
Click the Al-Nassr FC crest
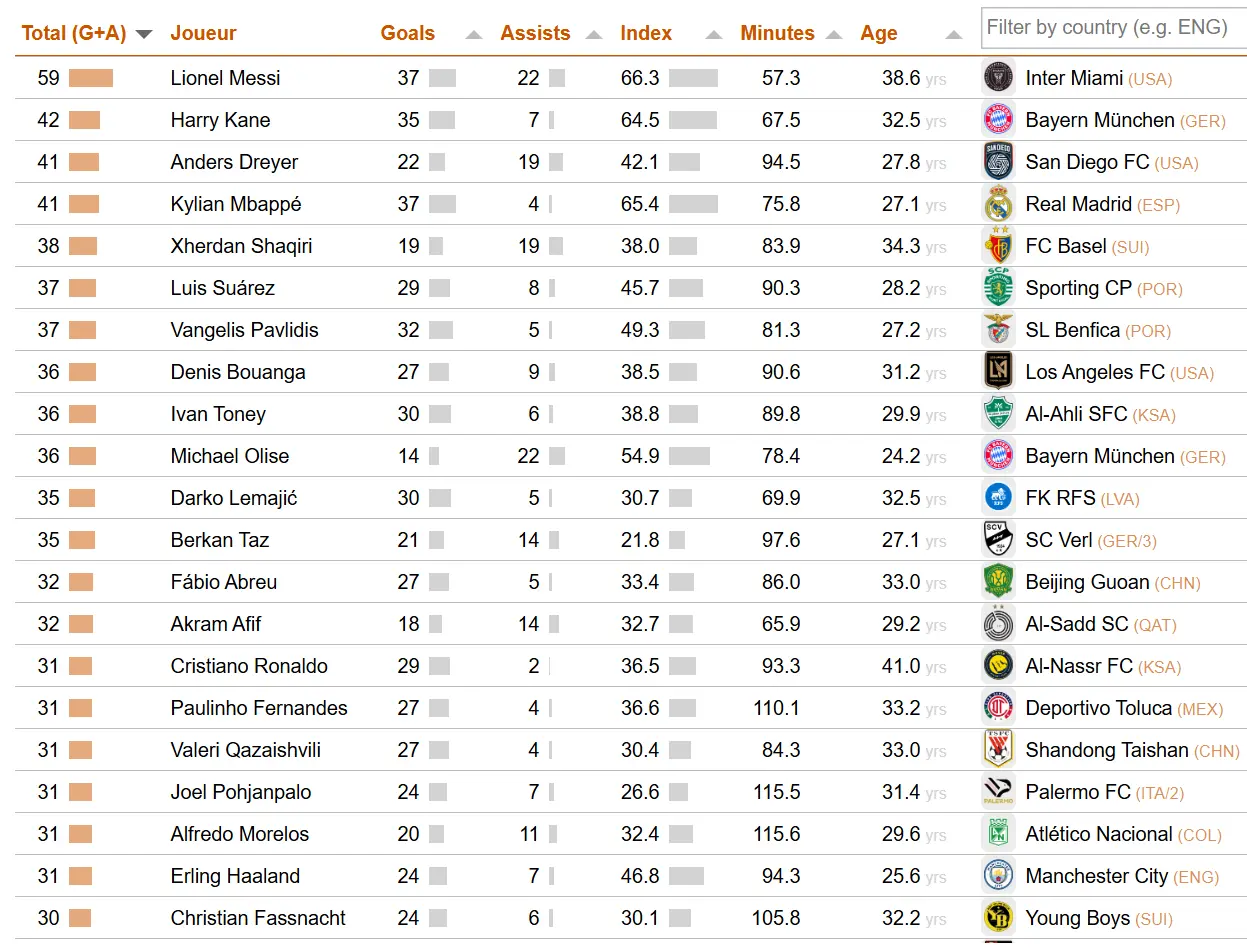998,666
